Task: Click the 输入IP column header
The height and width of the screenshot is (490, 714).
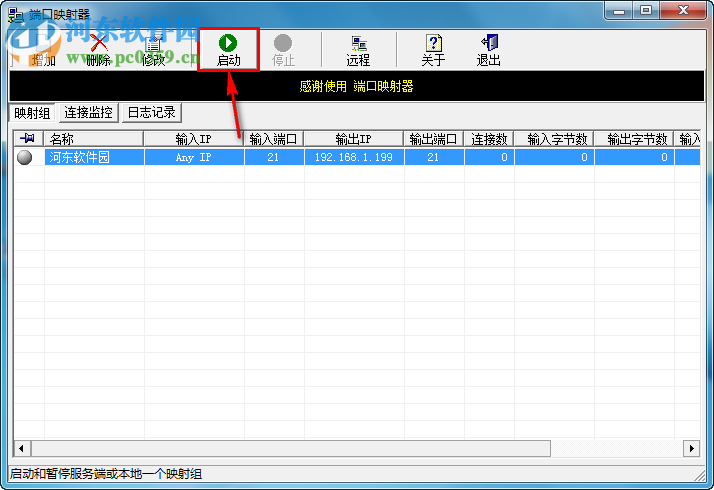Action: pos(194,138)
